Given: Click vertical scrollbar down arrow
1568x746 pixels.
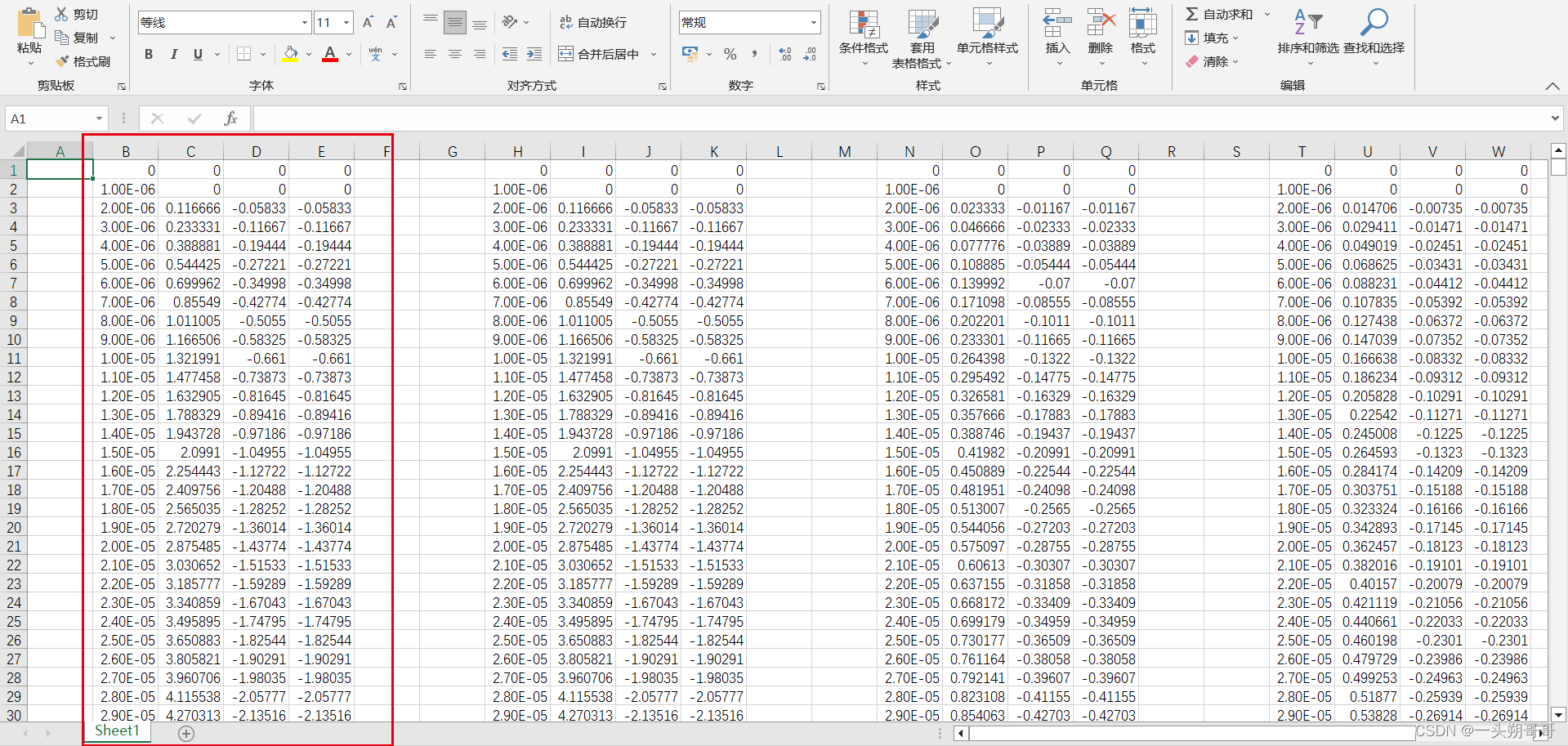Looking at the screenshot, I should [1558, 714].
